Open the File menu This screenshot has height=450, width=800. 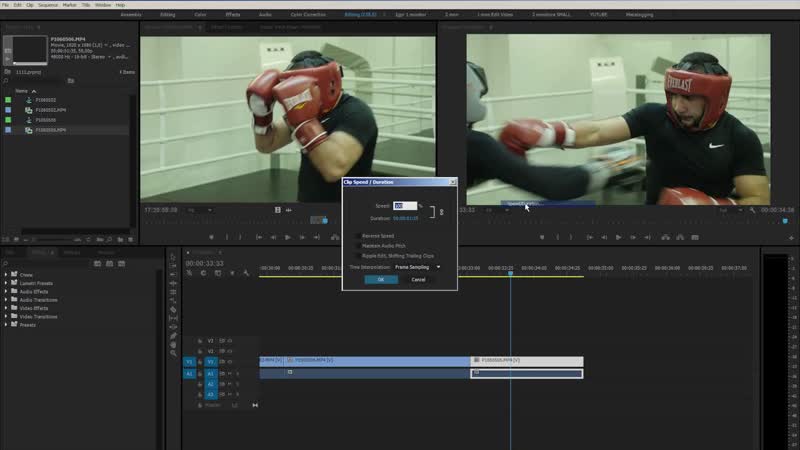(5, 5)
